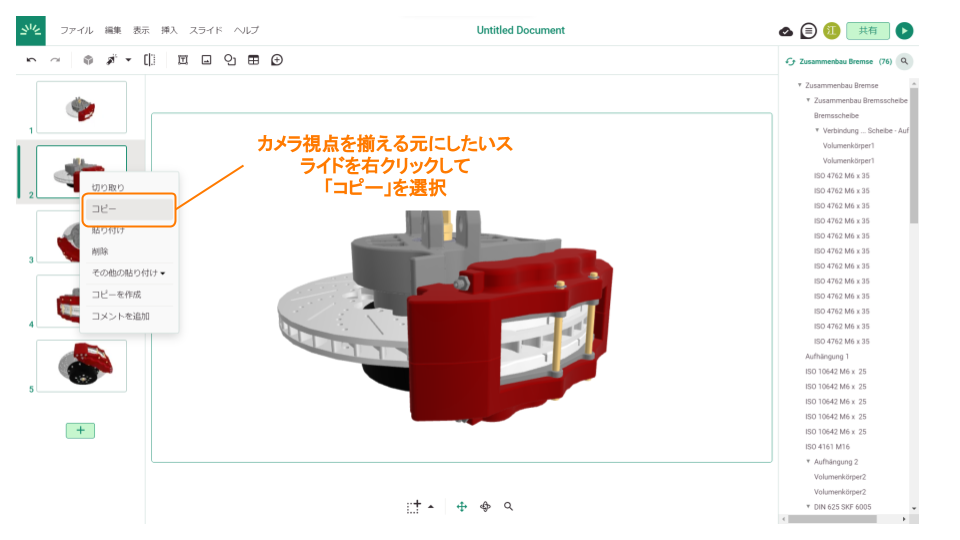Click the tree panel vertical scrollbar

pyautogui.click(x=914, y=156)
